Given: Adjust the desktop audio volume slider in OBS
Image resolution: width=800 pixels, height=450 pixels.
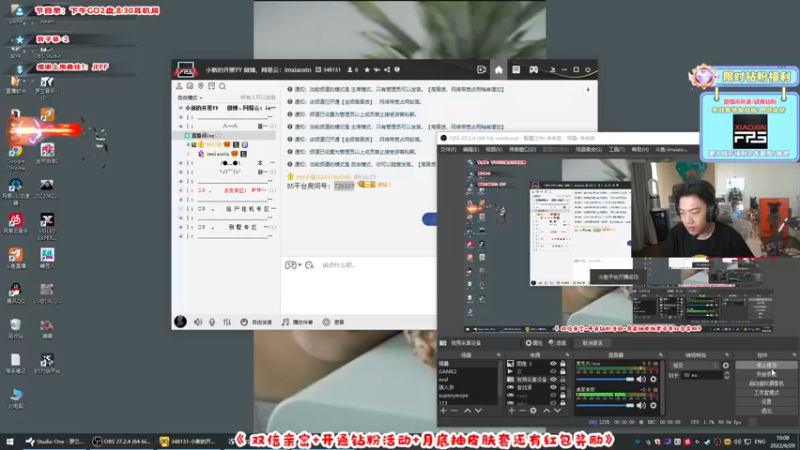Looking at the screenshot, I should coord(605,405).
